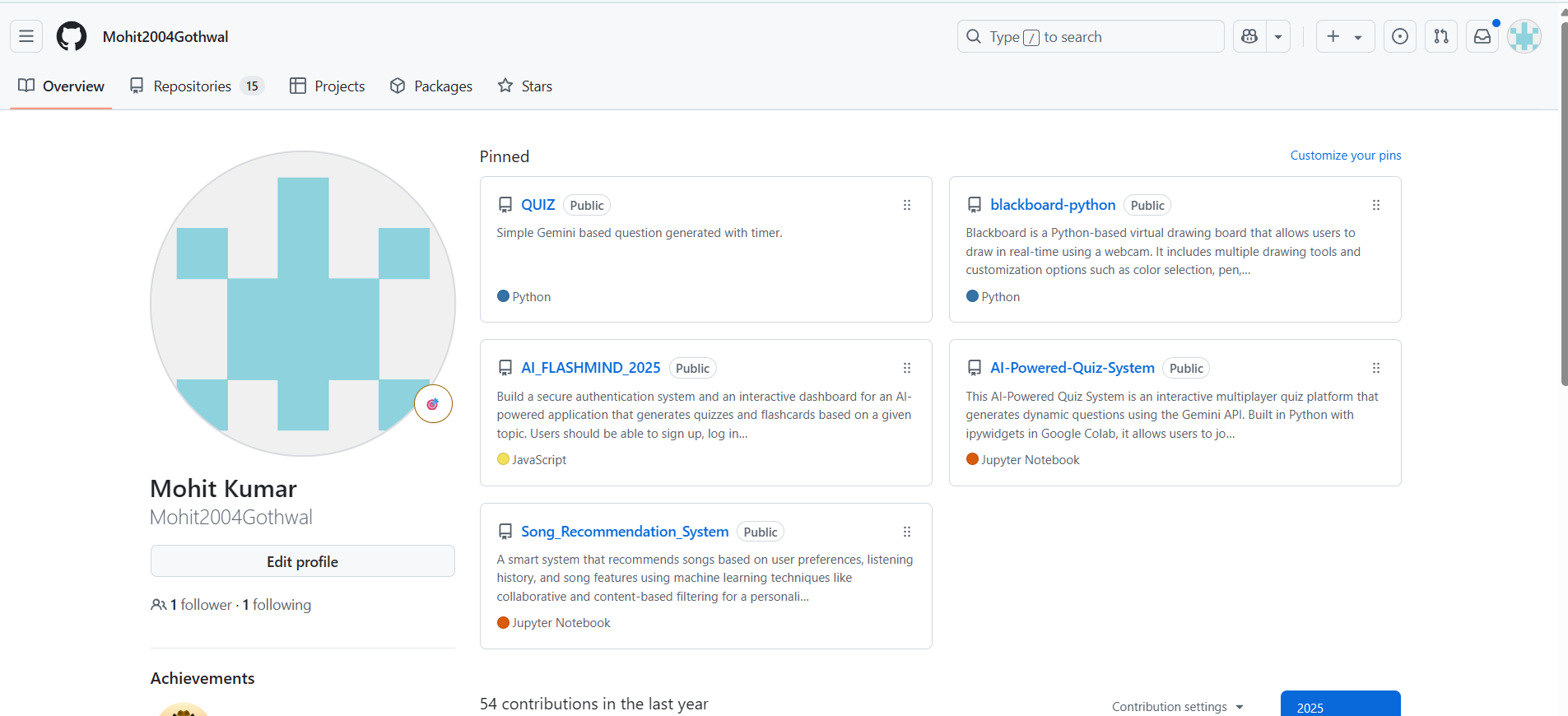The height and width of the screenshot is (716, 1568).
Task: Click the 54 contributions in the last year text
Action: tap(593, 704)
